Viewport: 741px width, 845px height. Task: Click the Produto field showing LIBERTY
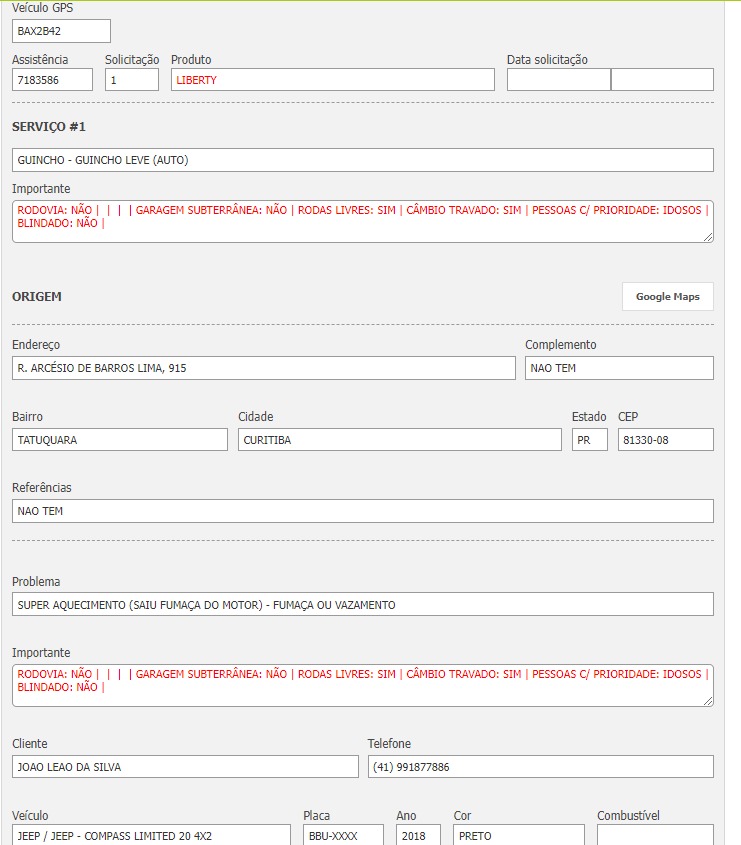coord(332,80)
